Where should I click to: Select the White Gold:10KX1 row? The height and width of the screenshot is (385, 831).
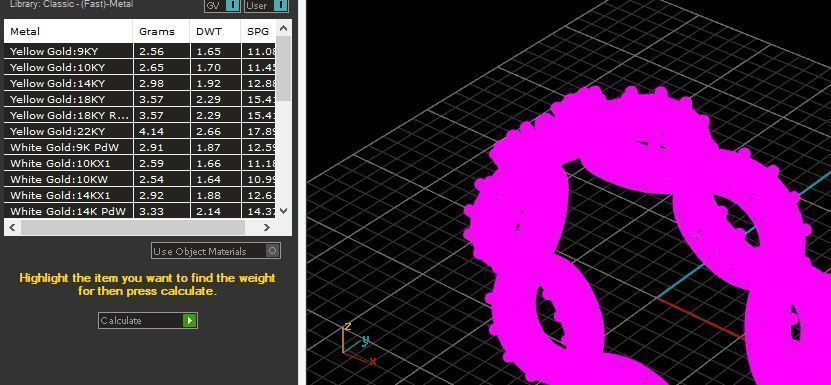click(140, 163)
